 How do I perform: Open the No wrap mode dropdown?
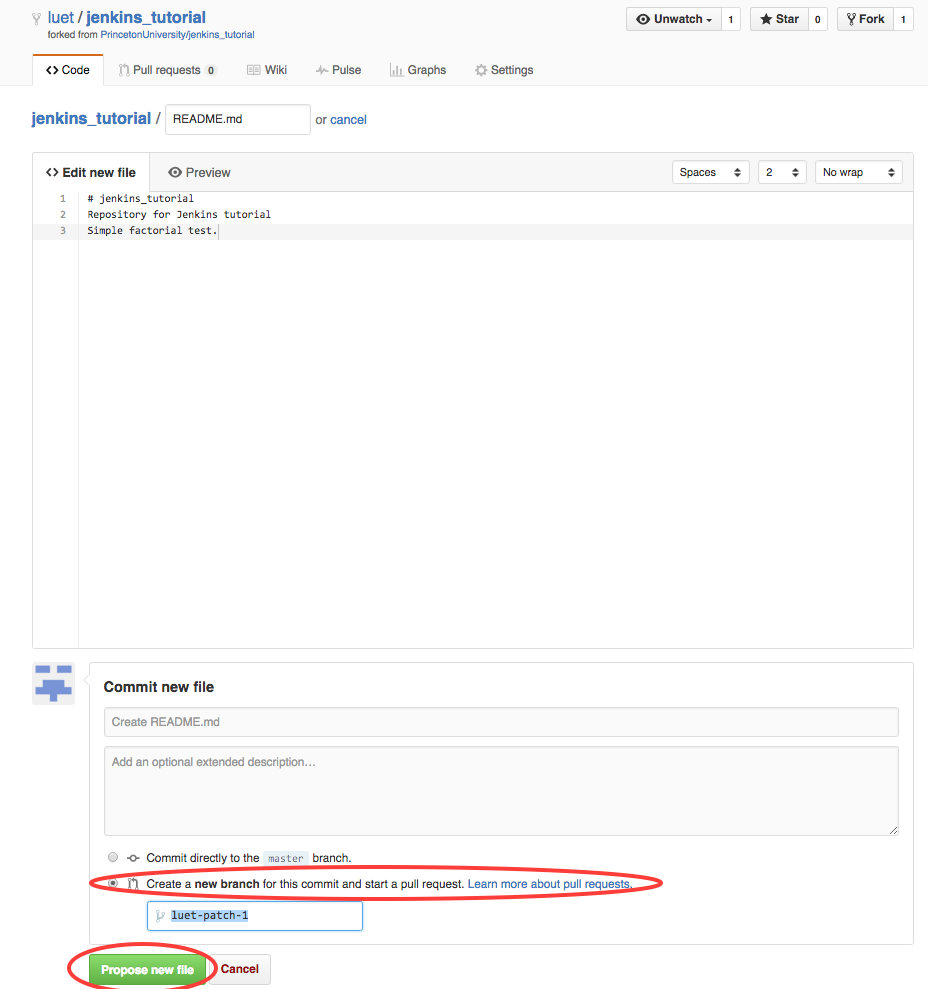tap(859, 172)
